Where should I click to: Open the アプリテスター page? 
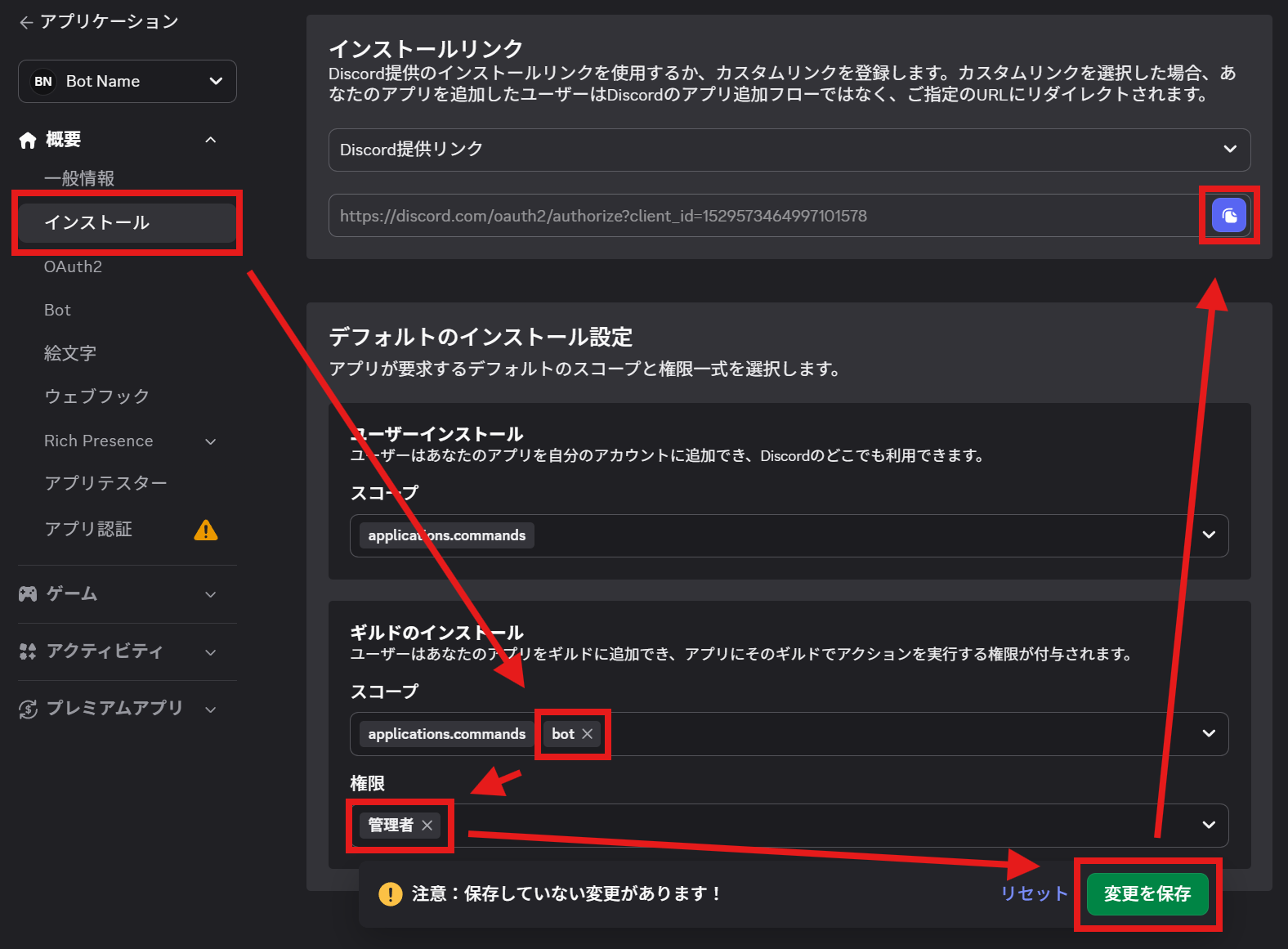tap(105, 483)
